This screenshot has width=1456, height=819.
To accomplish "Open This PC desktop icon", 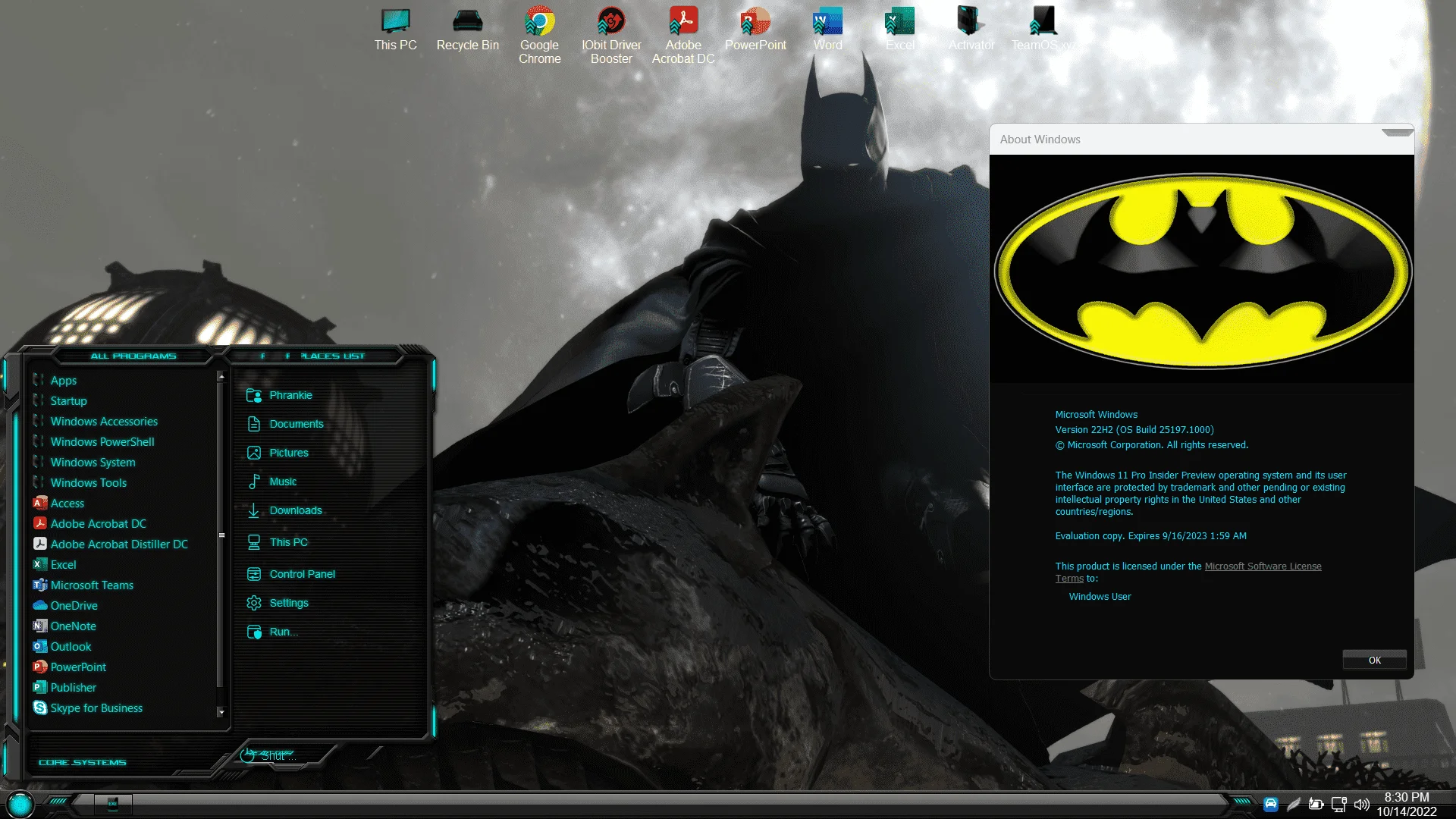I will tap(395, 30).
